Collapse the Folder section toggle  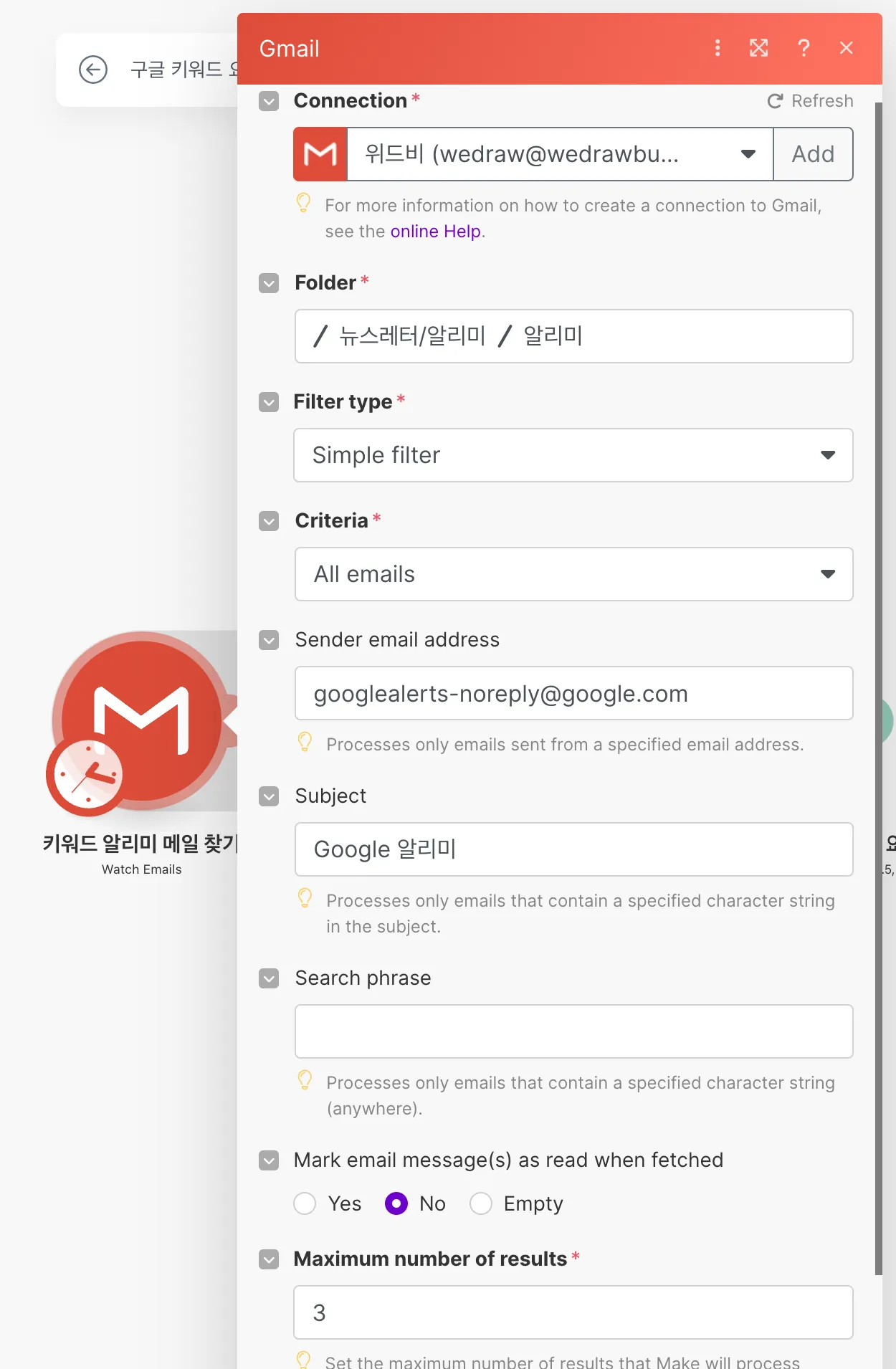269,283
